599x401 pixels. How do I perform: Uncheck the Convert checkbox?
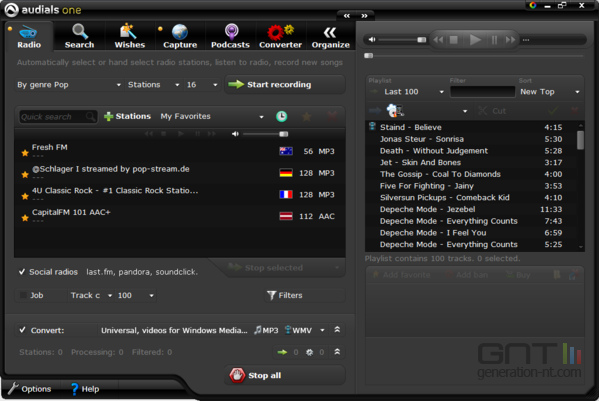point(23,330)
